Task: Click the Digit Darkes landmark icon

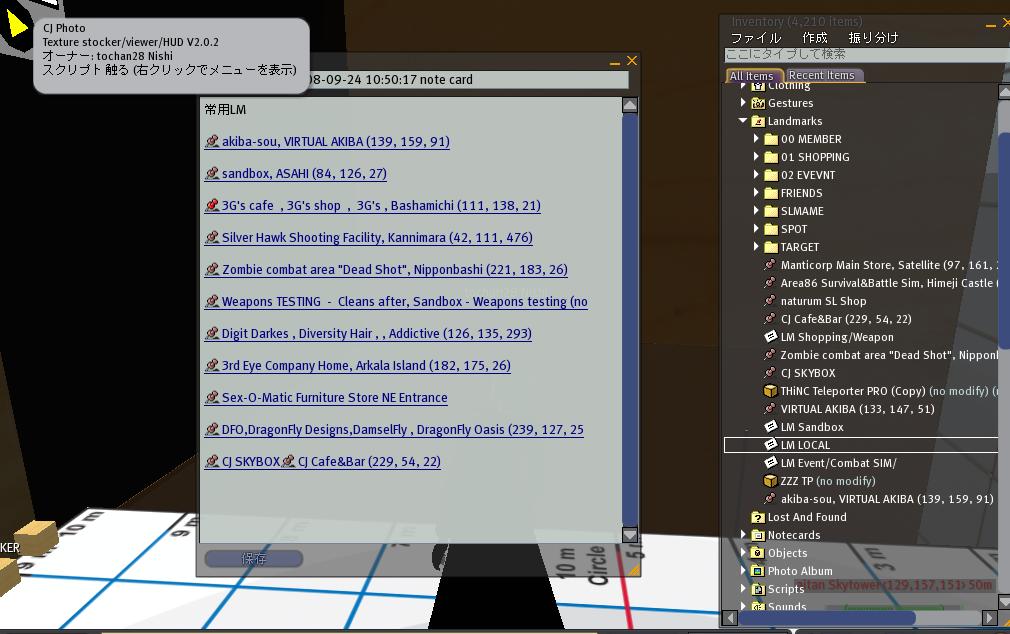Action: [212, 333]
